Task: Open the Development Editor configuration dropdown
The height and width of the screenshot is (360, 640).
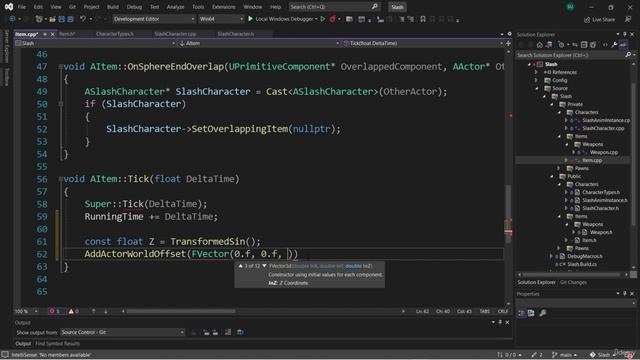Action: pos(153,19)
